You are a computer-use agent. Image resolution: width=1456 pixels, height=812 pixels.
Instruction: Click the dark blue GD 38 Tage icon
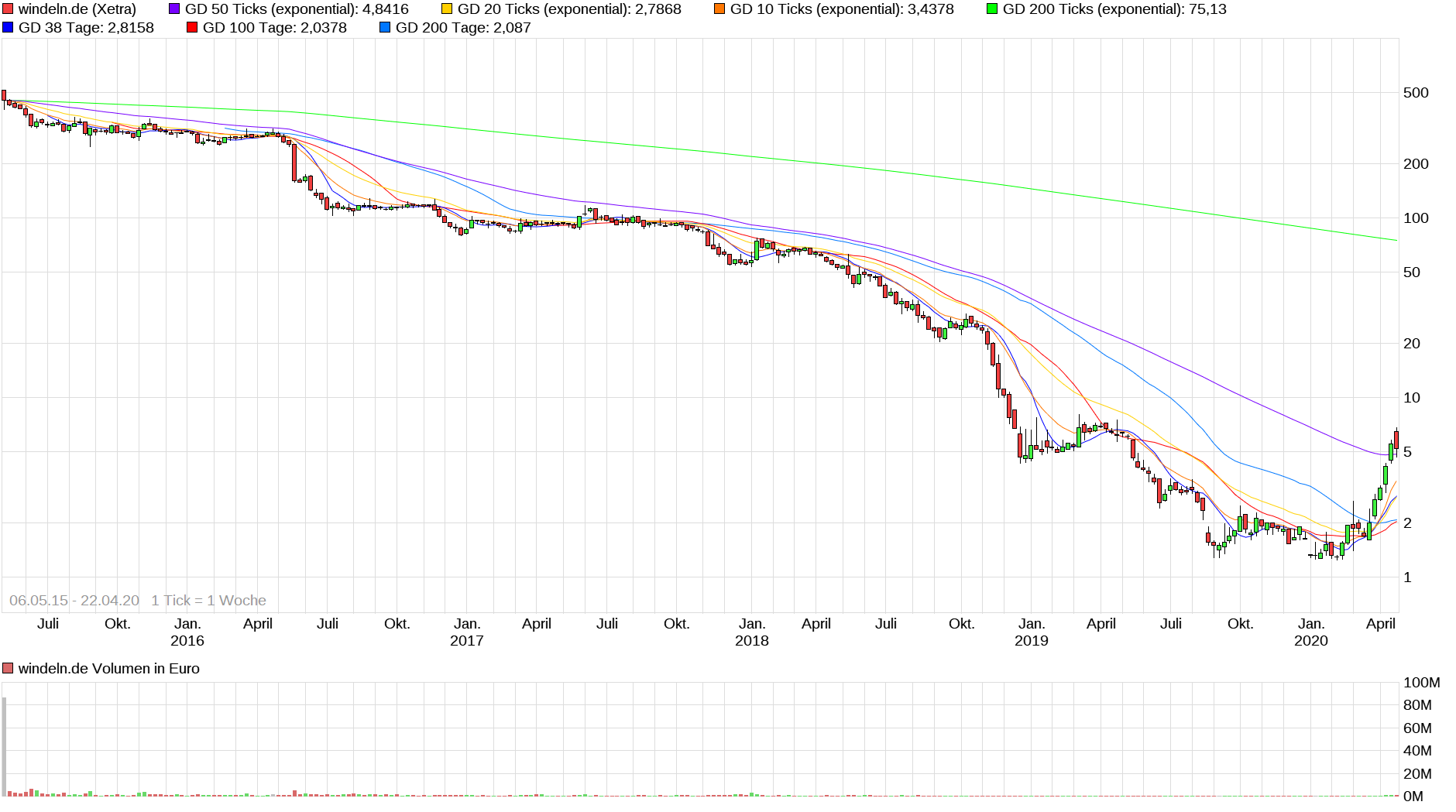(9, 27)
